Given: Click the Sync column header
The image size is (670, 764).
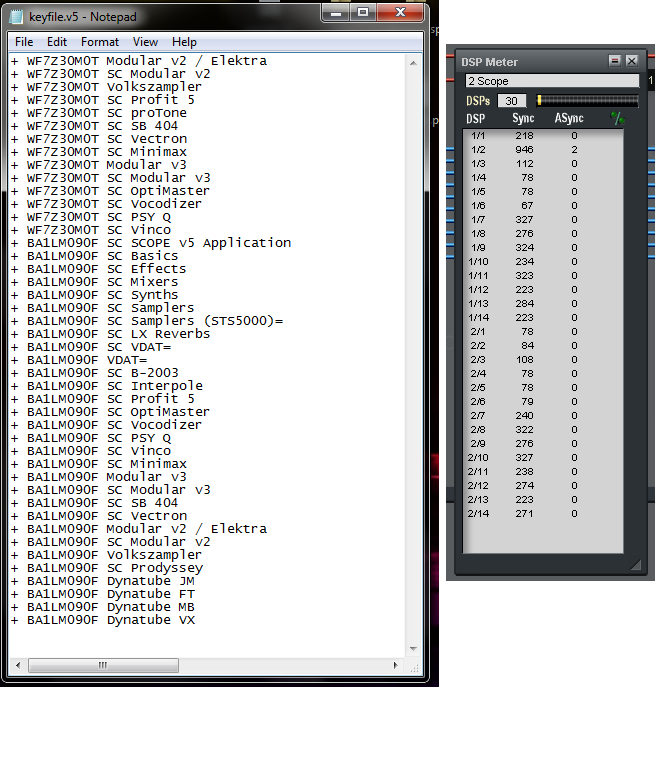Looking at the screenshot, I should click(x=523, y=119).
